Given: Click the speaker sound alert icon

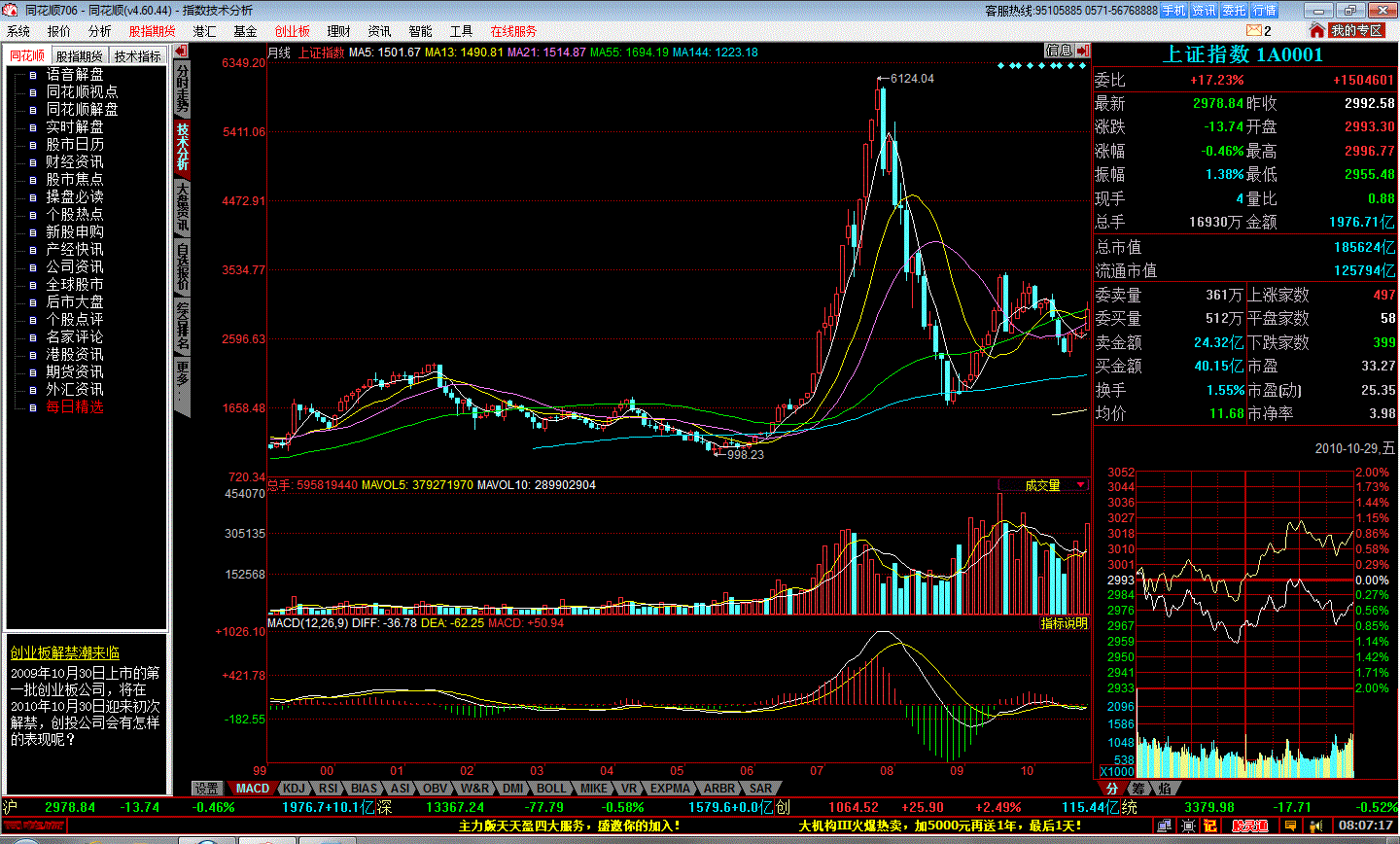Looking at the screenshot, I should click(x=1317, y=826).
